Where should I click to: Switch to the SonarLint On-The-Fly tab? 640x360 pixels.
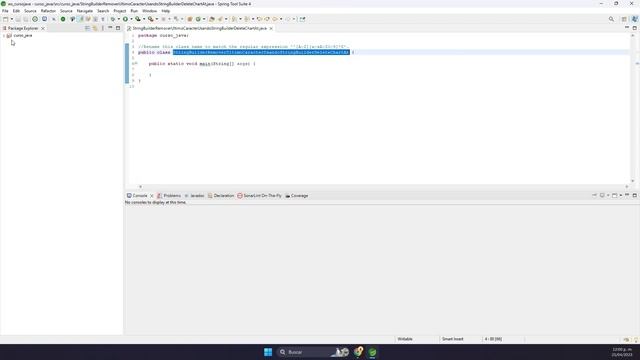260,196
